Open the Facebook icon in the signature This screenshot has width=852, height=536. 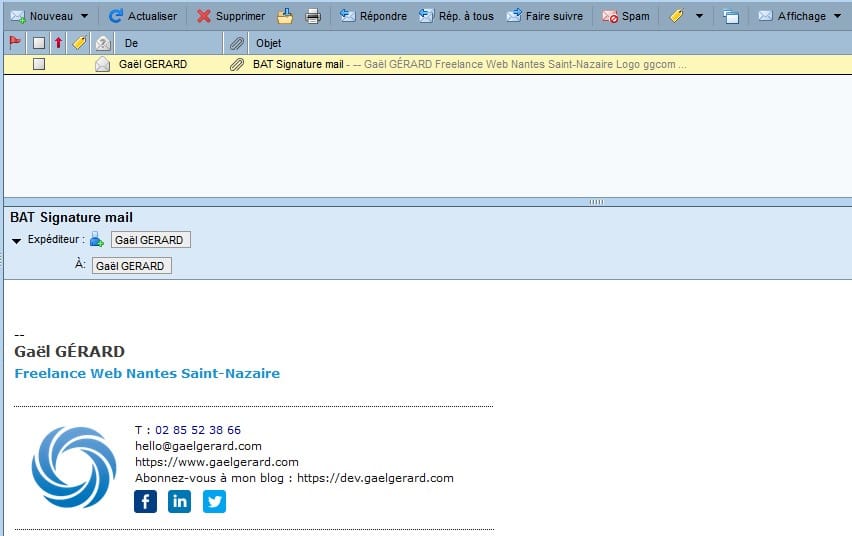click(x=146, y=502)
